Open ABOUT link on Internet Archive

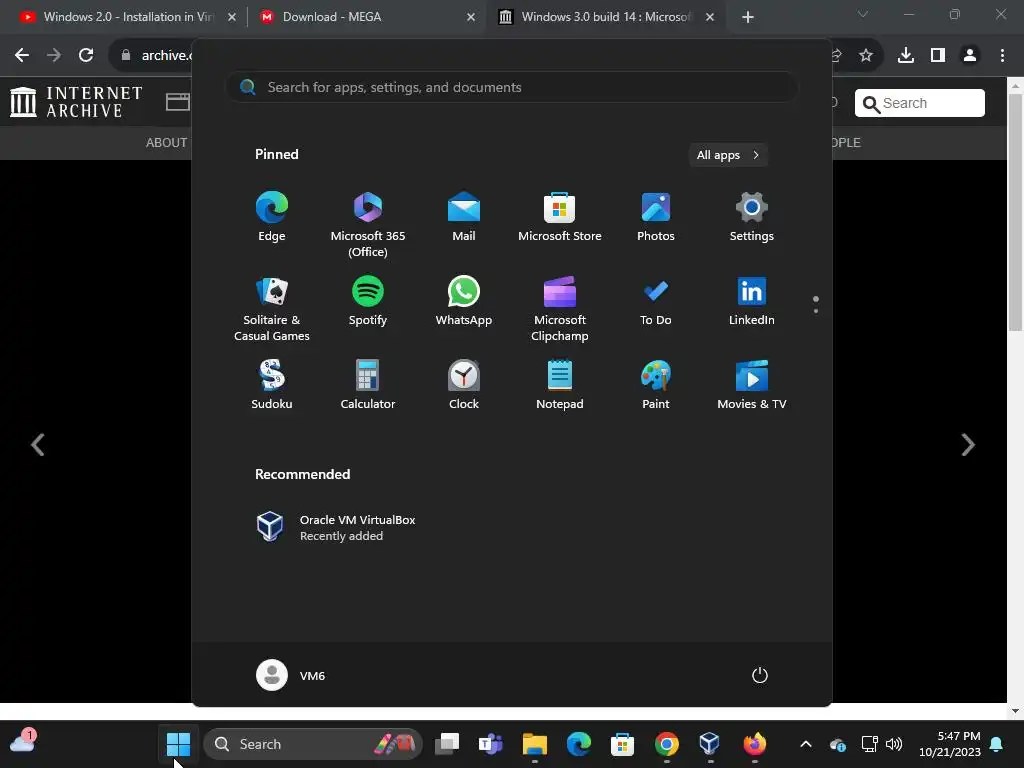point(166,142)
